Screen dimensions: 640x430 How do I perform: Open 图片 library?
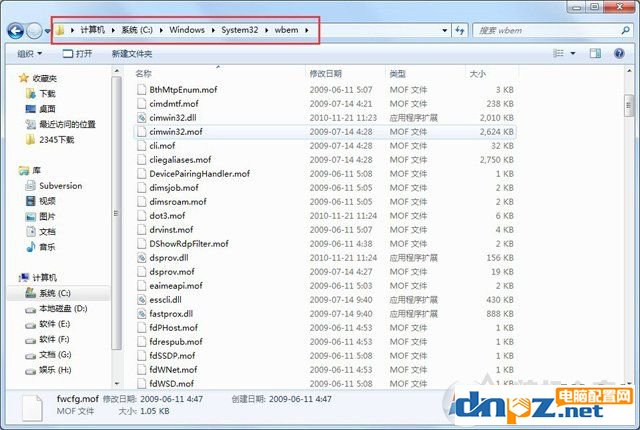tap(47, 216)
